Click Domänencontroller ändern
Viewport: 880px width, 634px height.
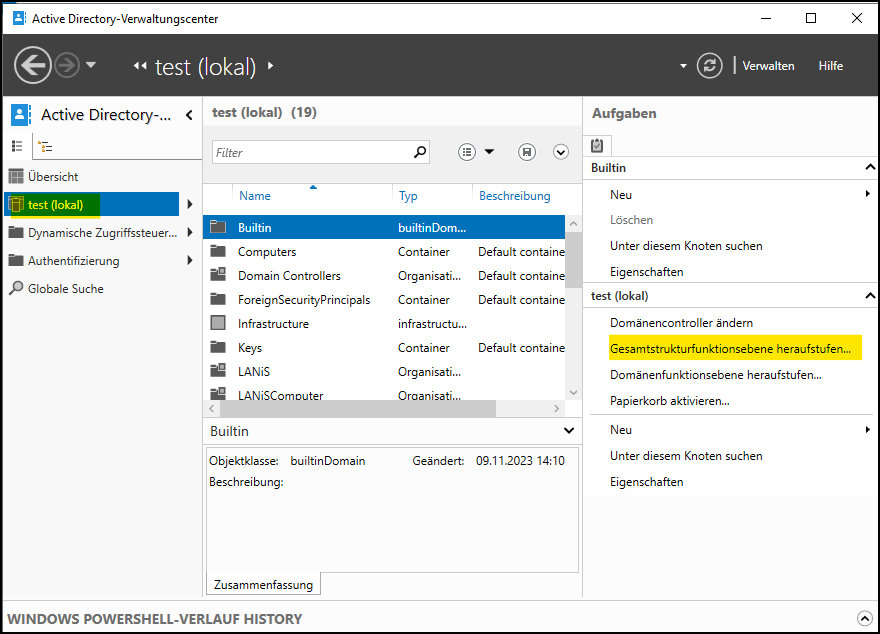pos(681,323)
